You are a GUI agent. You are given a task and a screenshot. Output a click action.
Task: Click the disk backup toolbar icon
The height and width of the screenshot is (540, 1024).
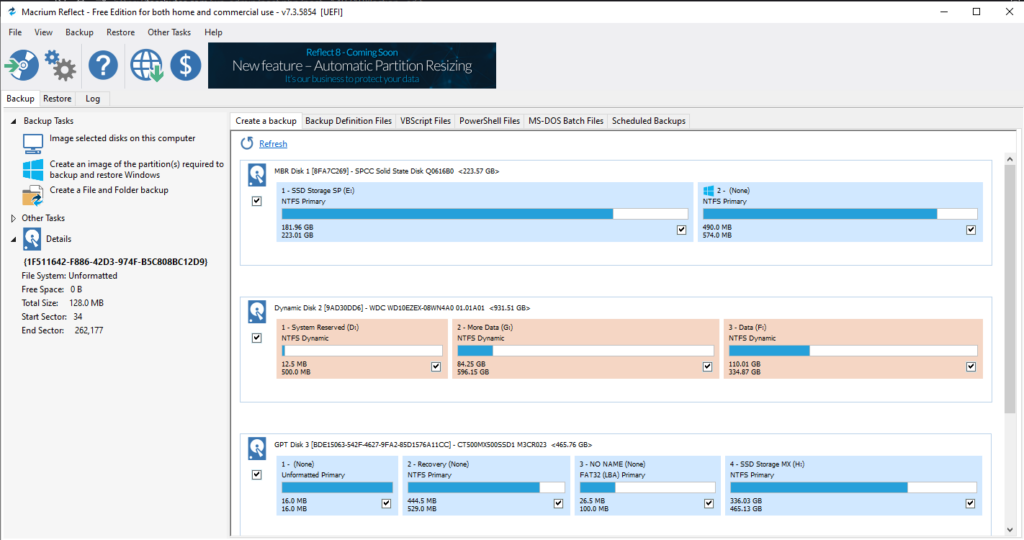tap(22, 66)
